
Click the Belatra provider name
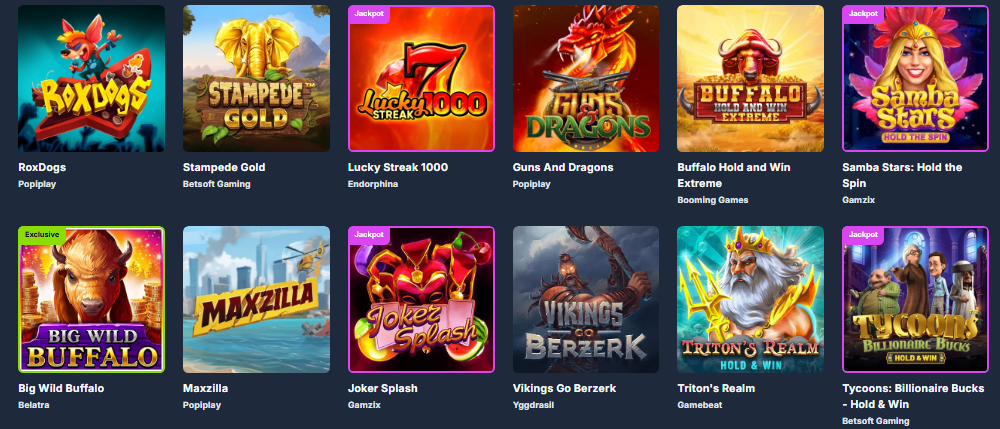point(34,405)
